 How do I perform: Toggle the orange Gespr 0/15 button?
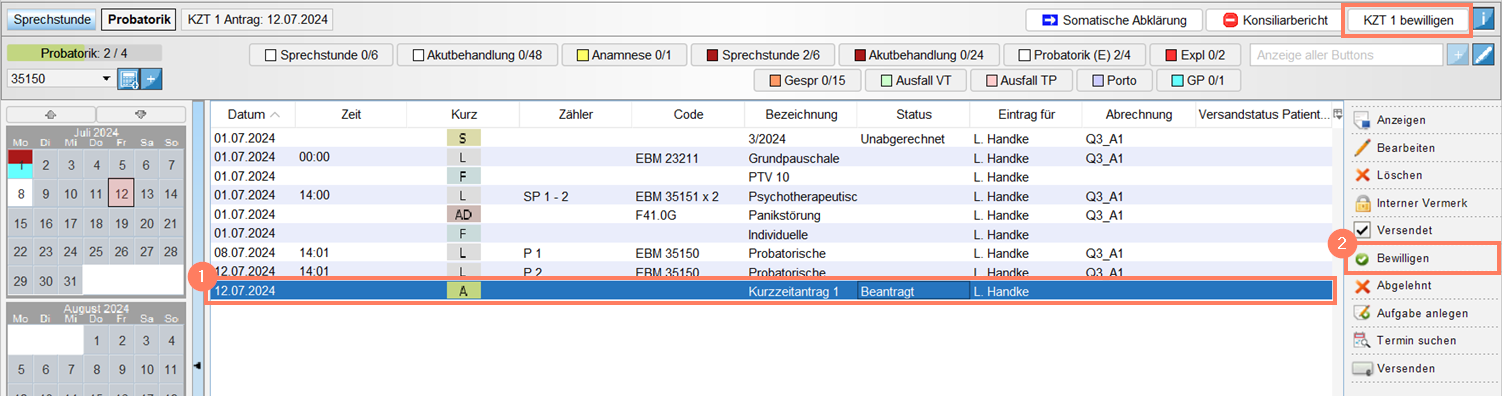tap(807, 81)
